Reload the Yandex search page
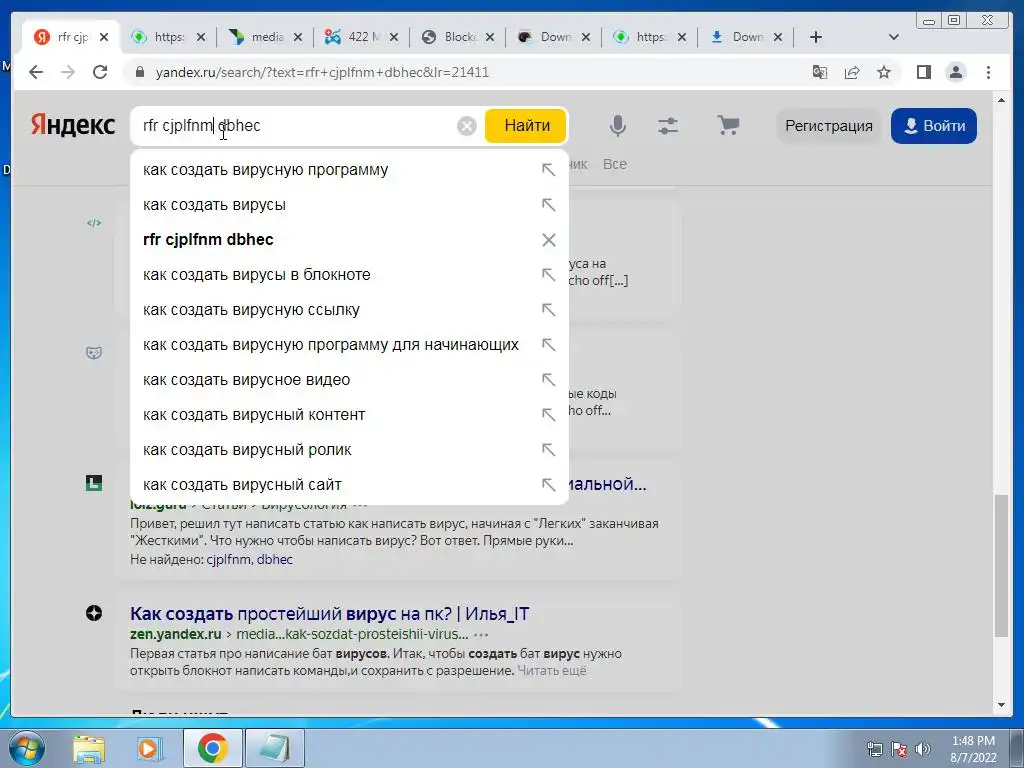The image size is (1024, 768). [100, 72]
